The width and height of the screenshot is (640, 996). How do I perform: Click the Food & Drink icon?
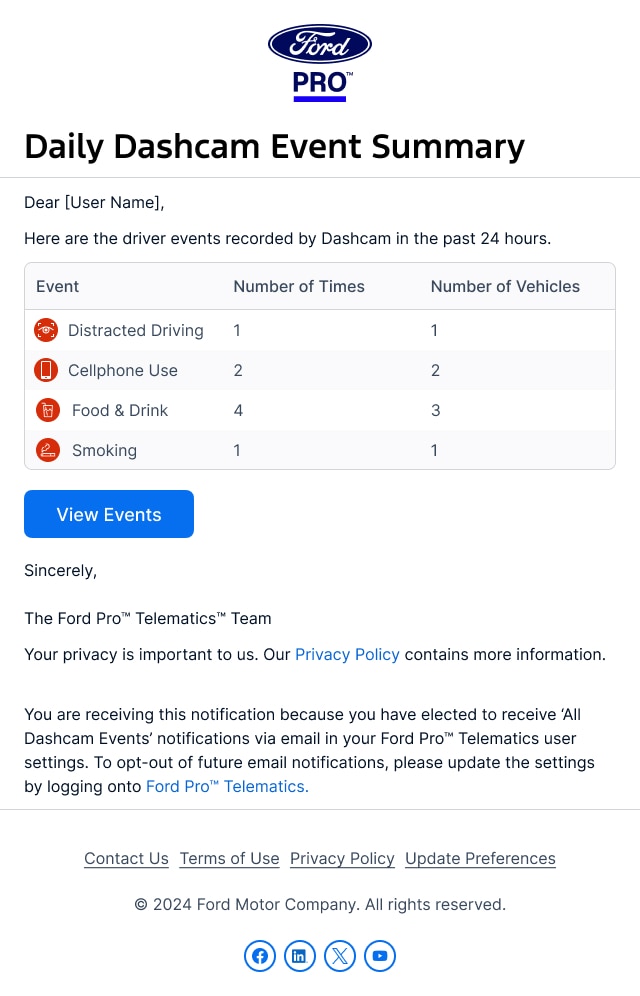coord(48,410)
